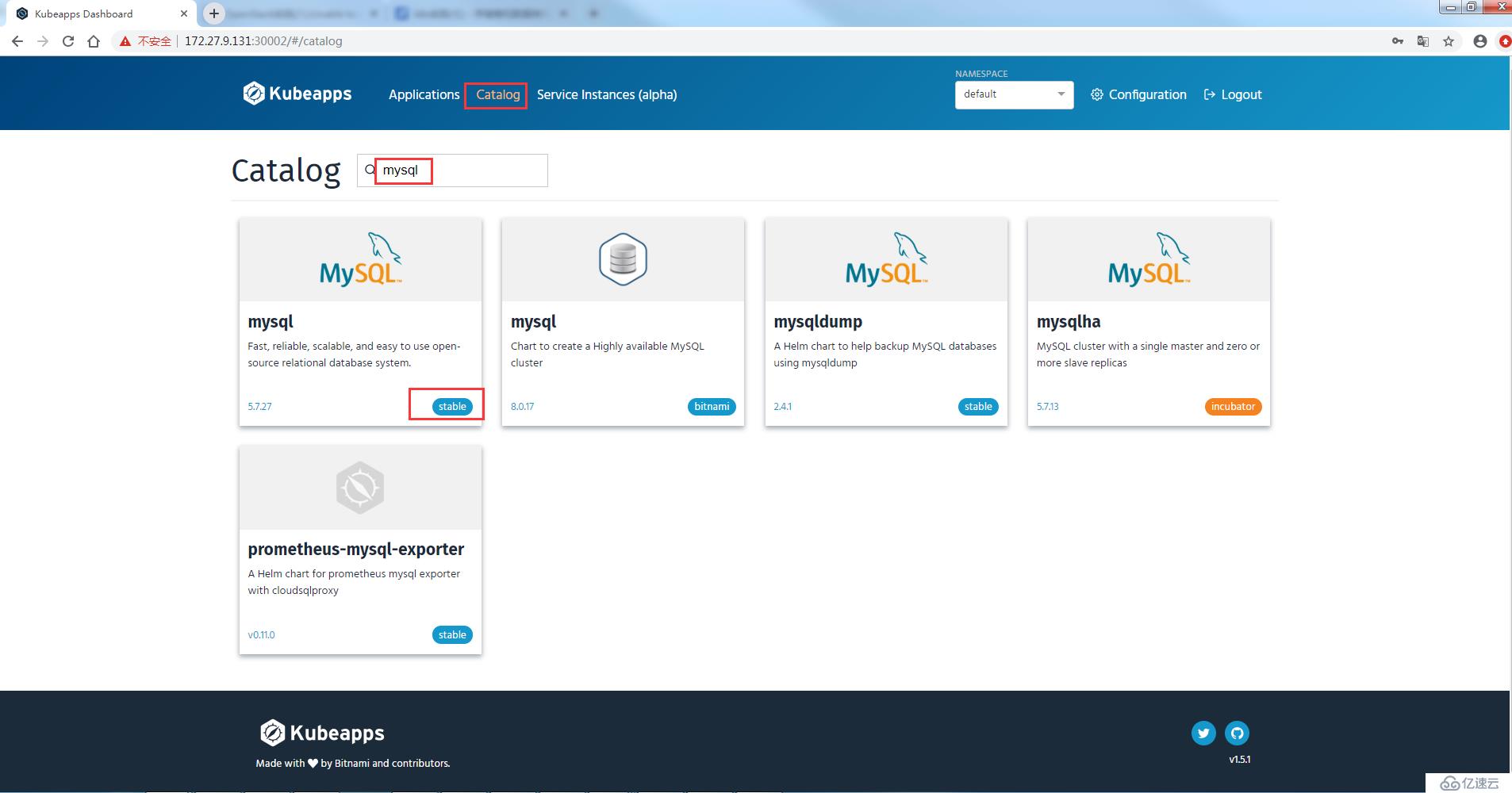Click browser forward arrow

point(43,41)
